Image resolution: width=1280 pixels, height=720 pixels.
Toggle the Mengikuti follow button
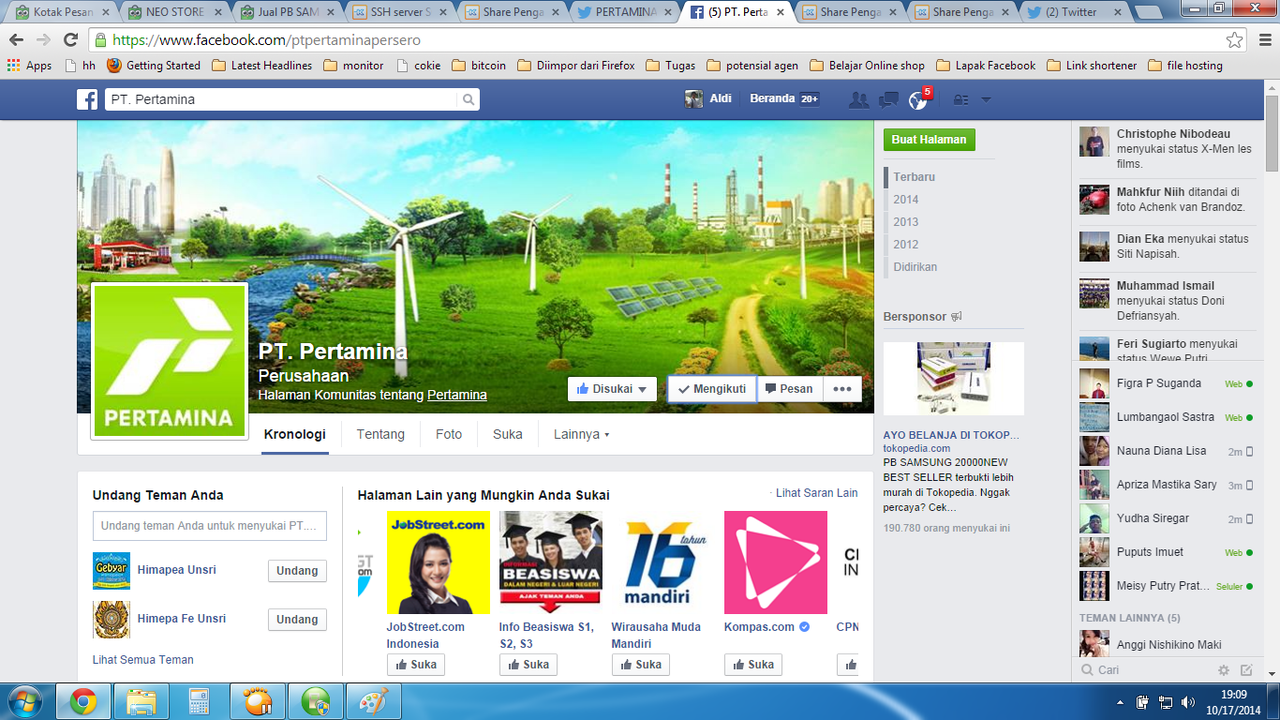[711, 389]
